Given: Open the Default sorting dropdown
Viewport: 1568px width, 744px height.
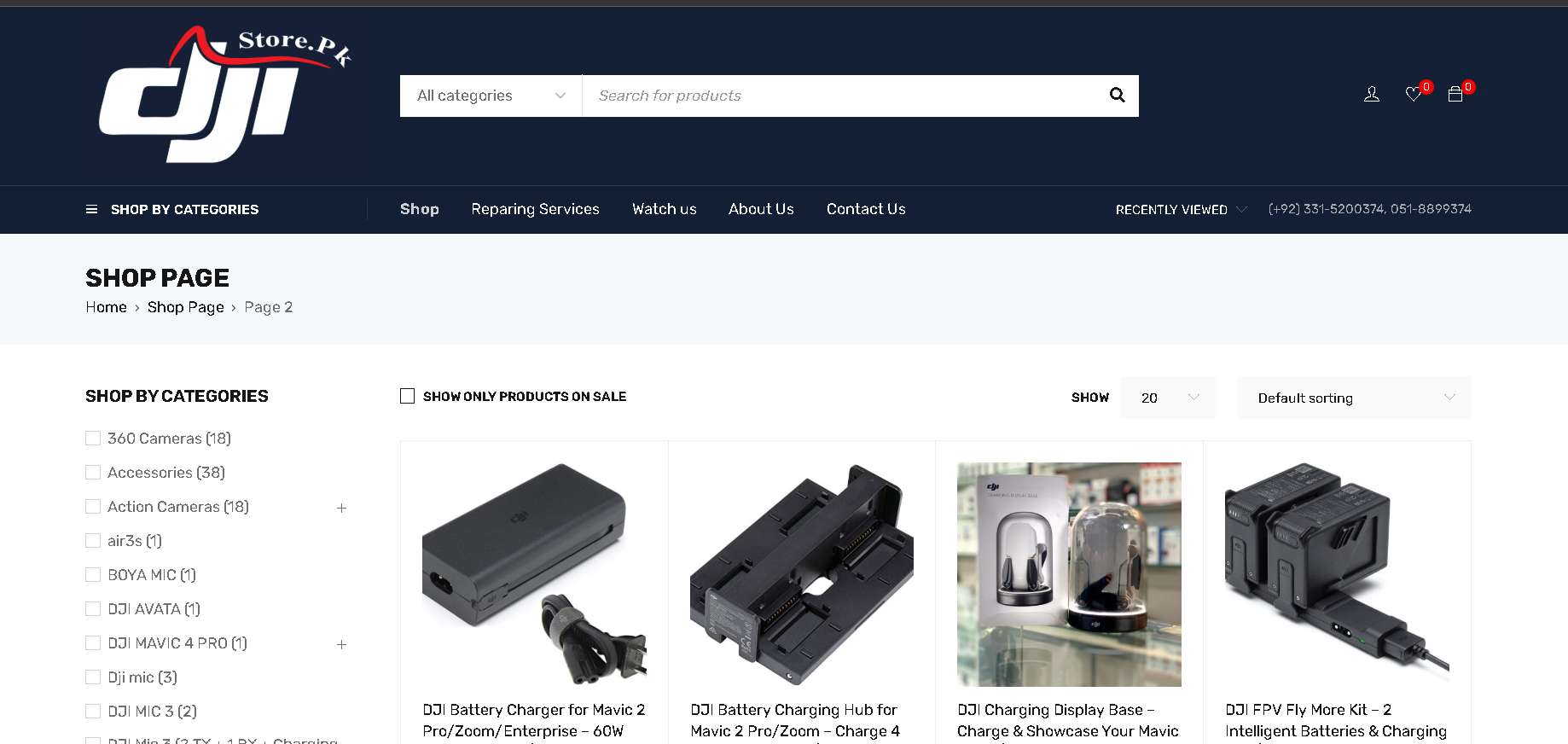Looking at the screenshot, I should click(1353, 398).
